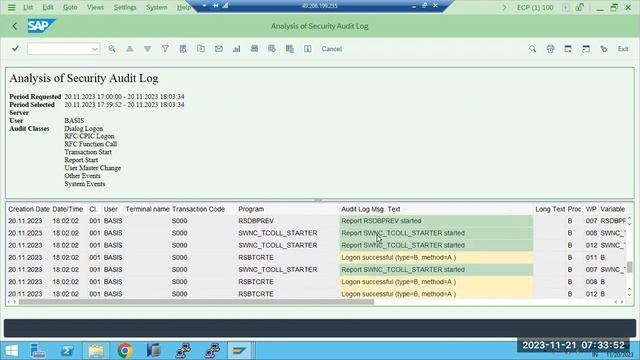This screenshot has height=360, width=640.
Task: Select the 'Report RSDBPREV started' message cell
Action: 436,221
